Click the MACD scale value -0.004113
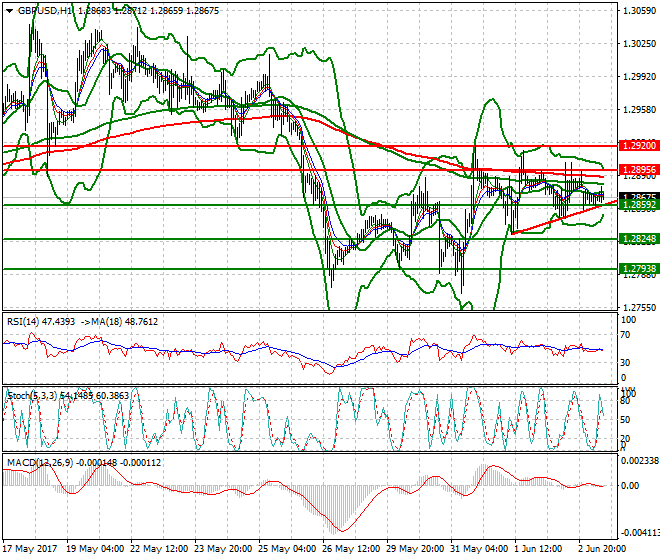This screenshot has height=560, width=660. tap(640, 533)
